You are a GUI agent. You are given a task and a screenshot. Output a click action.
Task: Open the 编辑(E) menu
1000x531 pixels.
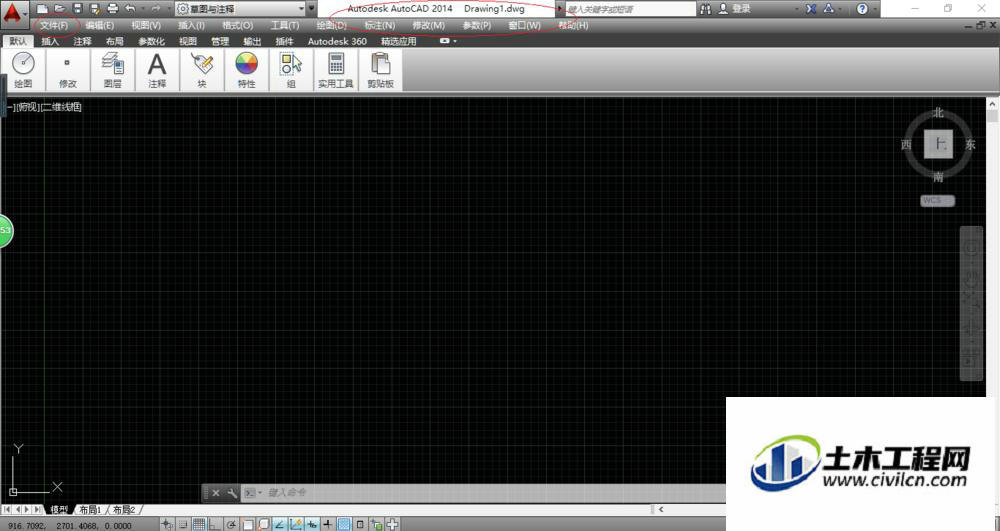click(x=99, y=25)
